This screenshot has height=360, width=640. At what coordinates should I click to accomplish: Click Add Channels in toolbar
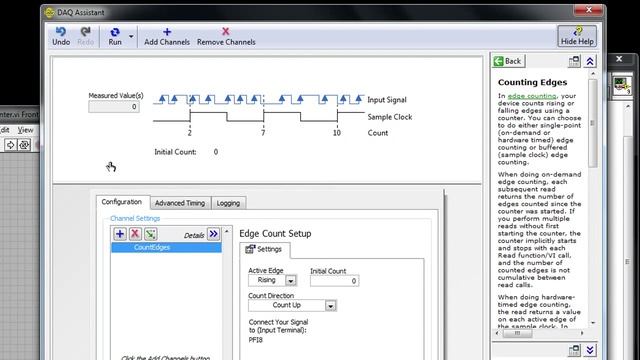pyautogui.click(x=167, y=36)
